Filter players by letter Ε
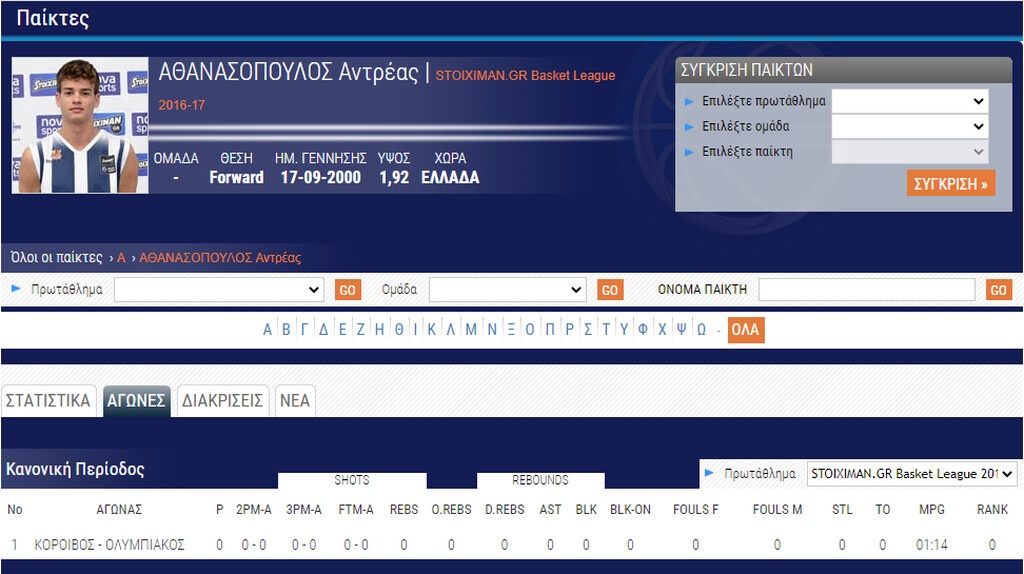Screen dimensions: 1024x574 click(x=342, y=330)
